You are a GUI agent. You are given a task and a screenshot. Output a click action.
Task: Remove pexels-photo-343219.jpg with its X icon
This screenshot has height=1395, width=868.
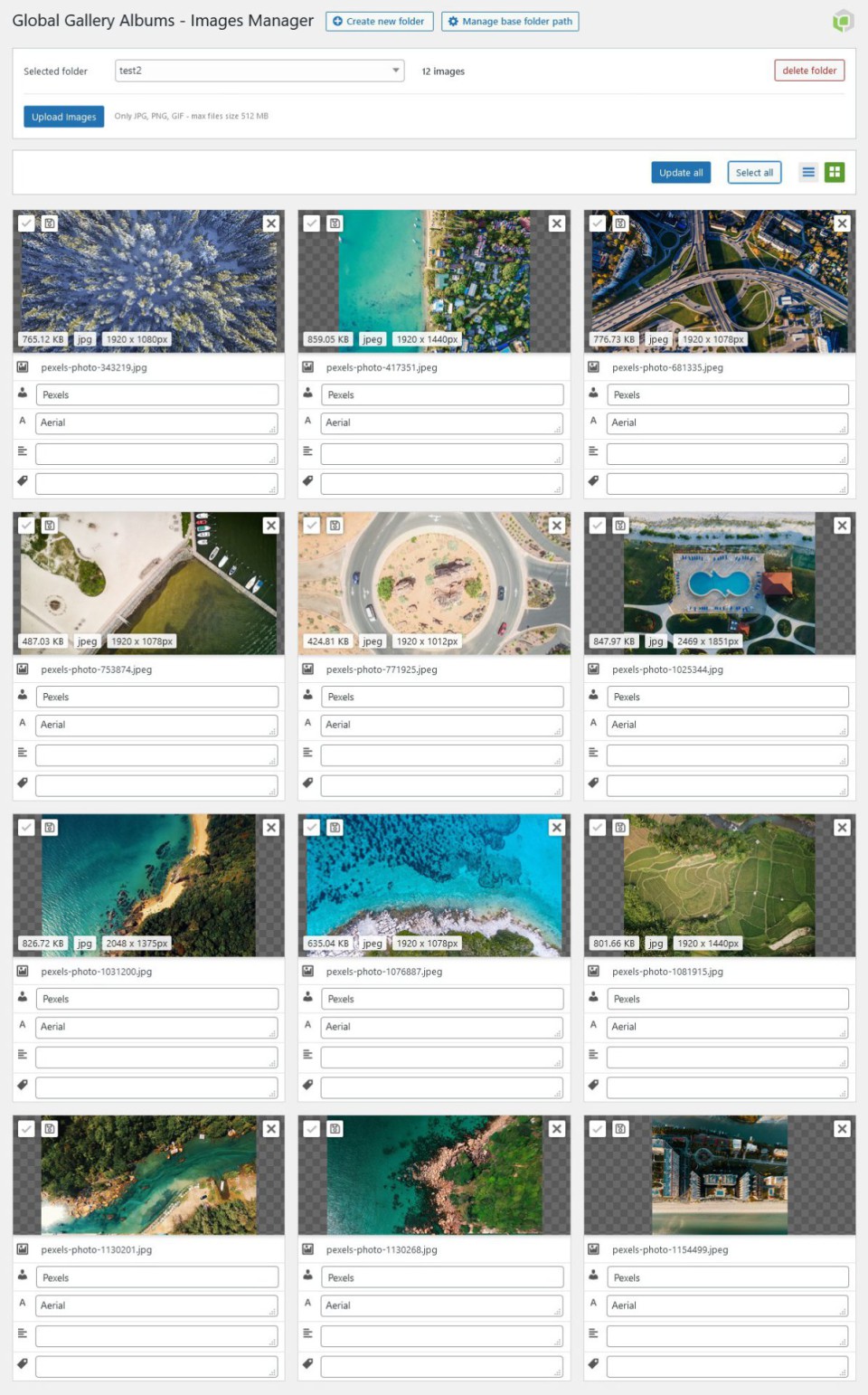[x=271, y=223]
